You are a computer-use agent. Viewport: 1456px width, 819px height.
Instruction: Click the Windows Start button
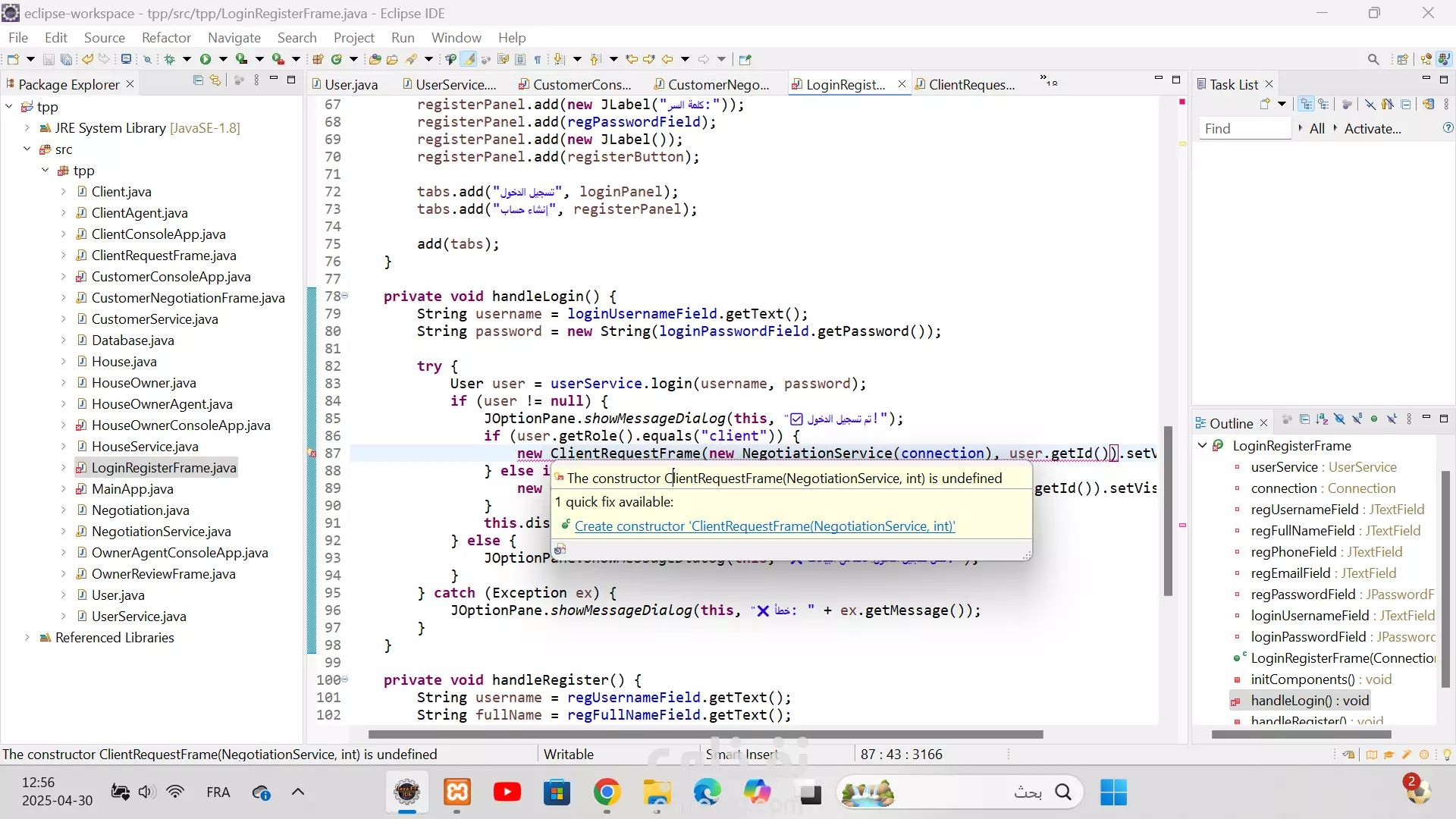click(1113, 792)
